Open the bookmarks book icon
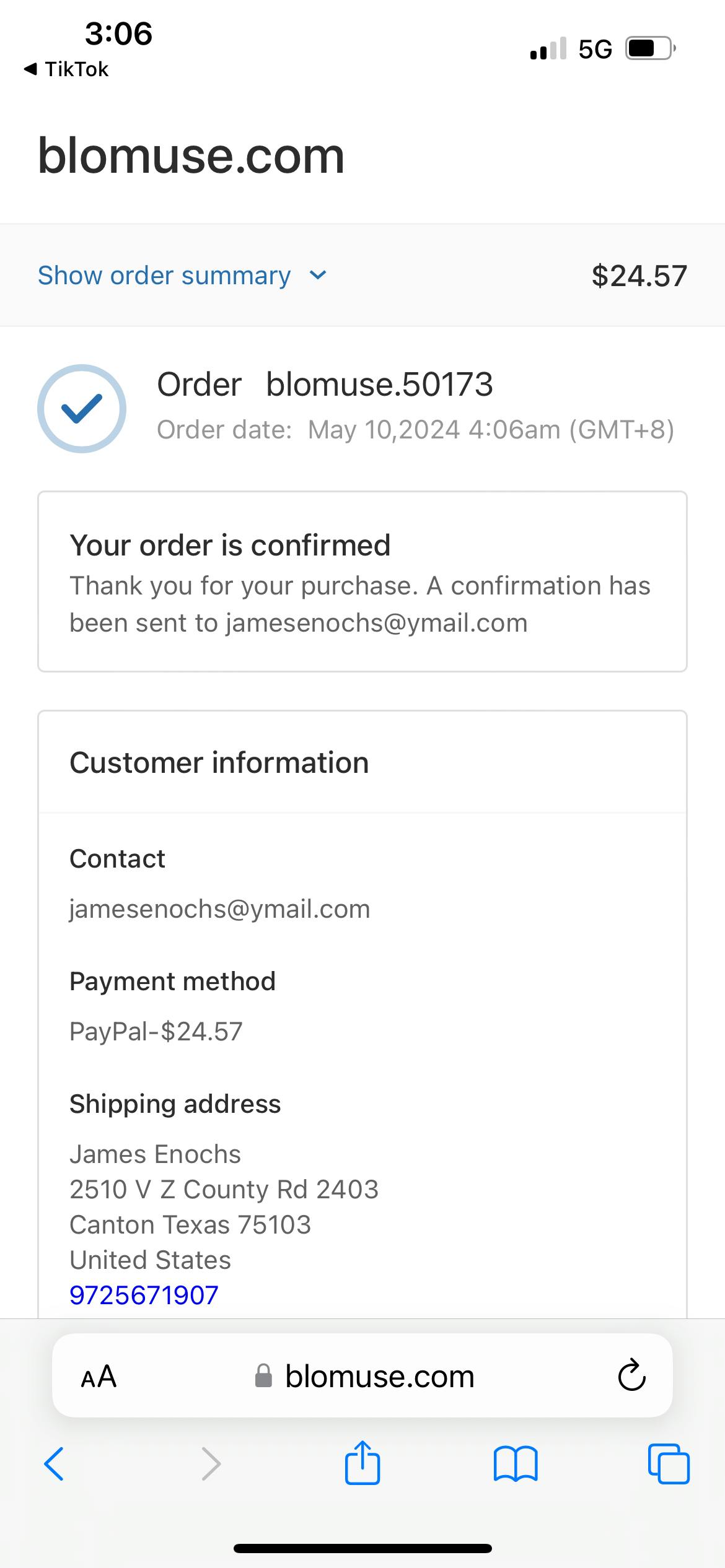Image resolution: width=725 pixels, height=1568 pixels. click(x=516, y=1464)
